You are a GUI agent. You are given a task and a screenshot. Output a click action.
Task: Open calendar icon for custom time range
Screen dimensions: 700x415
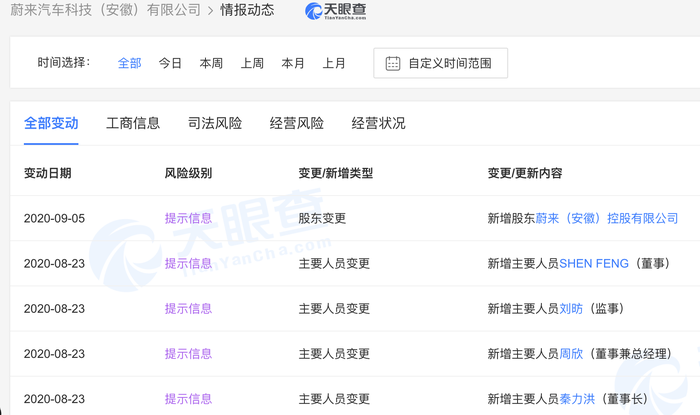pos(393,63)
